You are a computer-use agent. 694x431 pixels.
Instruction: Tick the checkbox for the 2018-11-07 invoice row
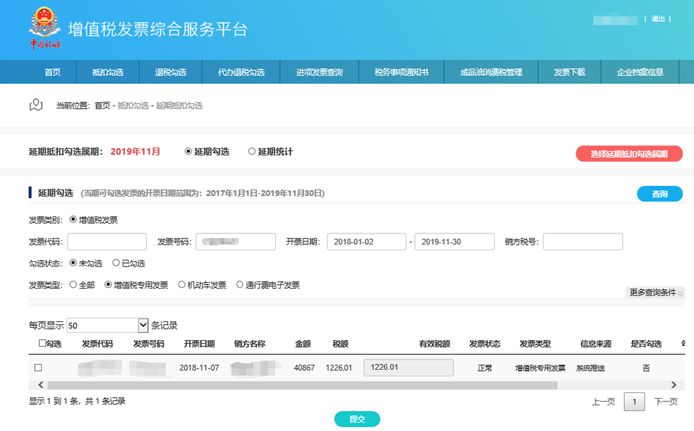[x=38, y=368]
